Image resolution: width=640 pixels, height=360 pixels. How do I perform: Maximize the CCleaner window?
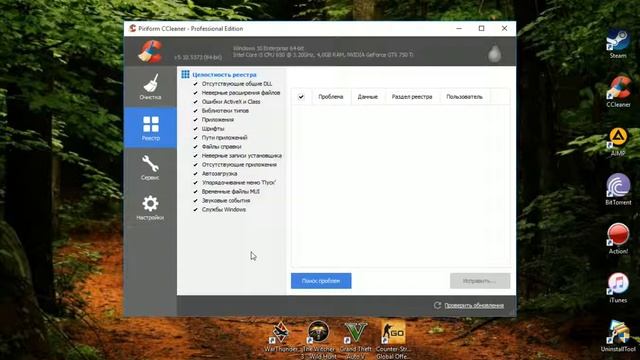(x=482, y=28)
